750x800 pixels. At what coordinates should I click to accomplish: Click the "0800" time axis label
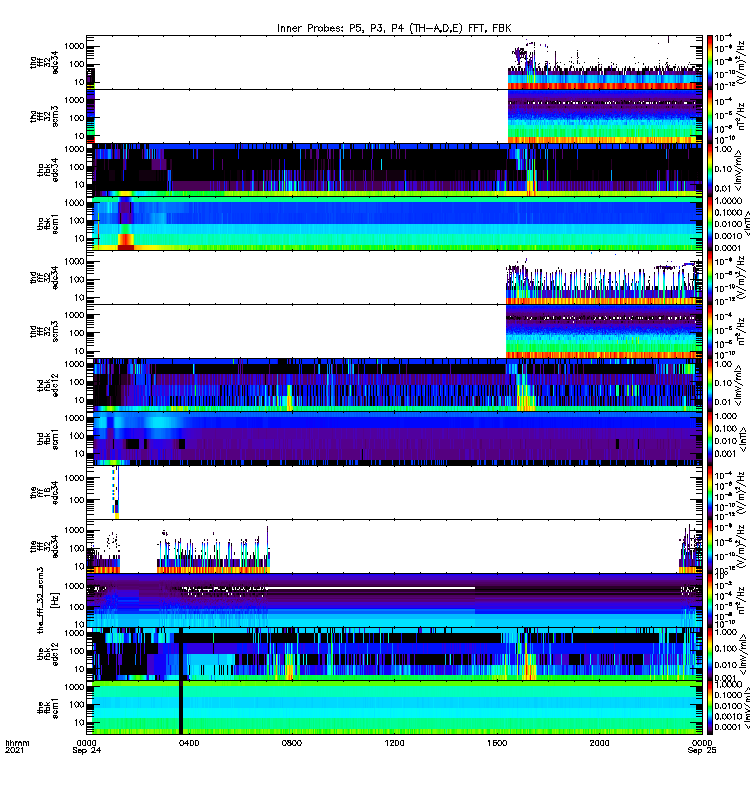tap(291, 743)
